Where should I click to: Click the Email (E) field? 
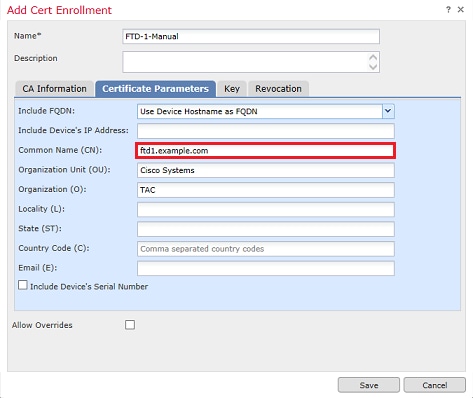pyautogui.click(x=266, y=268)
